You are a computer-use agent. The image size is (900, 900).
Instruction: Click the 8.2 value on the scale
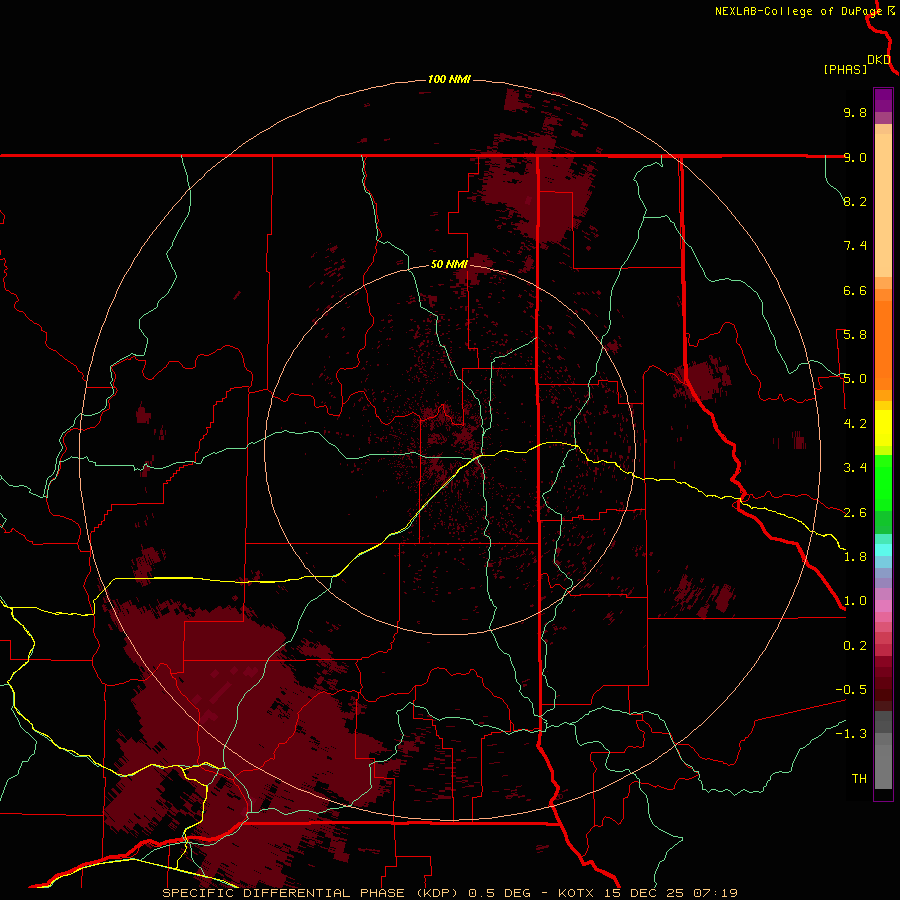coord(855,201)
